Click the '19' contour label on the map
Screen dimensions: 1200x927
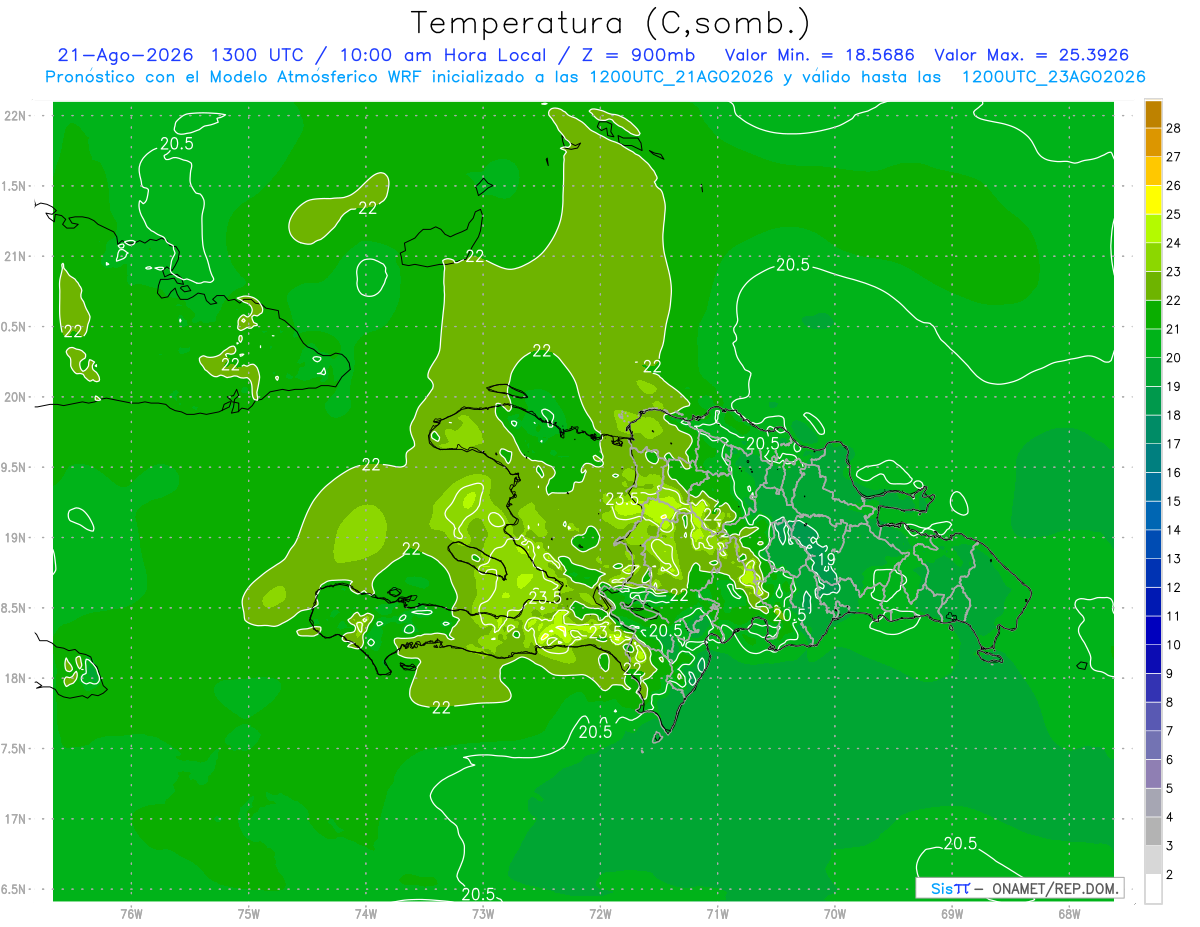[827, 559]
